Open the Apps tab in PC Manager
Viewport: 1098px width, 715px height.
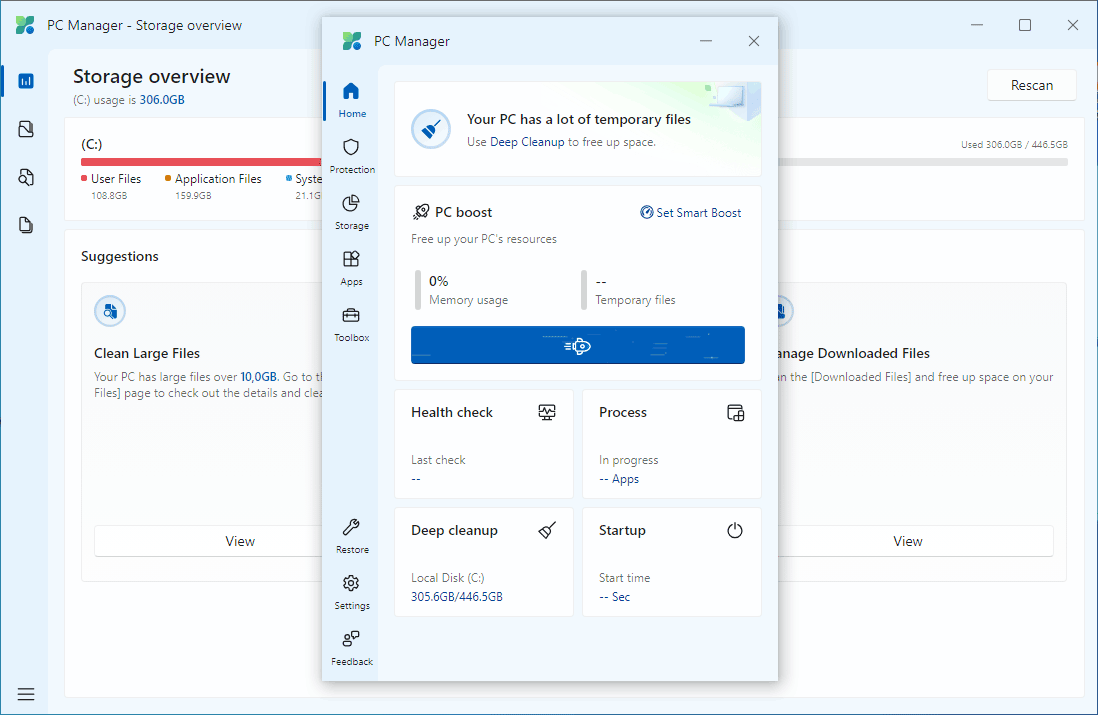pyautogui.click(x=352, y=268)
